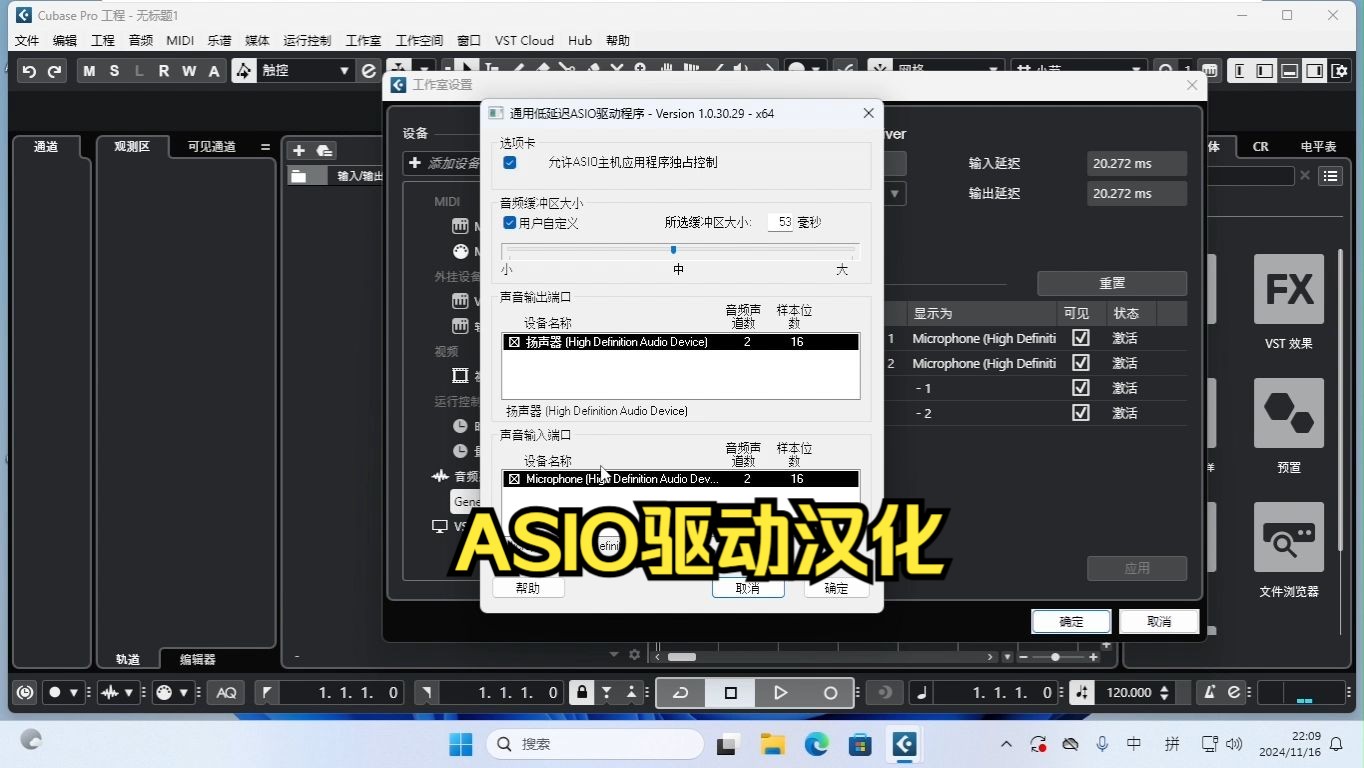Image resolution: width=1364 pixels, height=768 pixels.
Task: Click the audio buffer size slider
Action: 673,249
